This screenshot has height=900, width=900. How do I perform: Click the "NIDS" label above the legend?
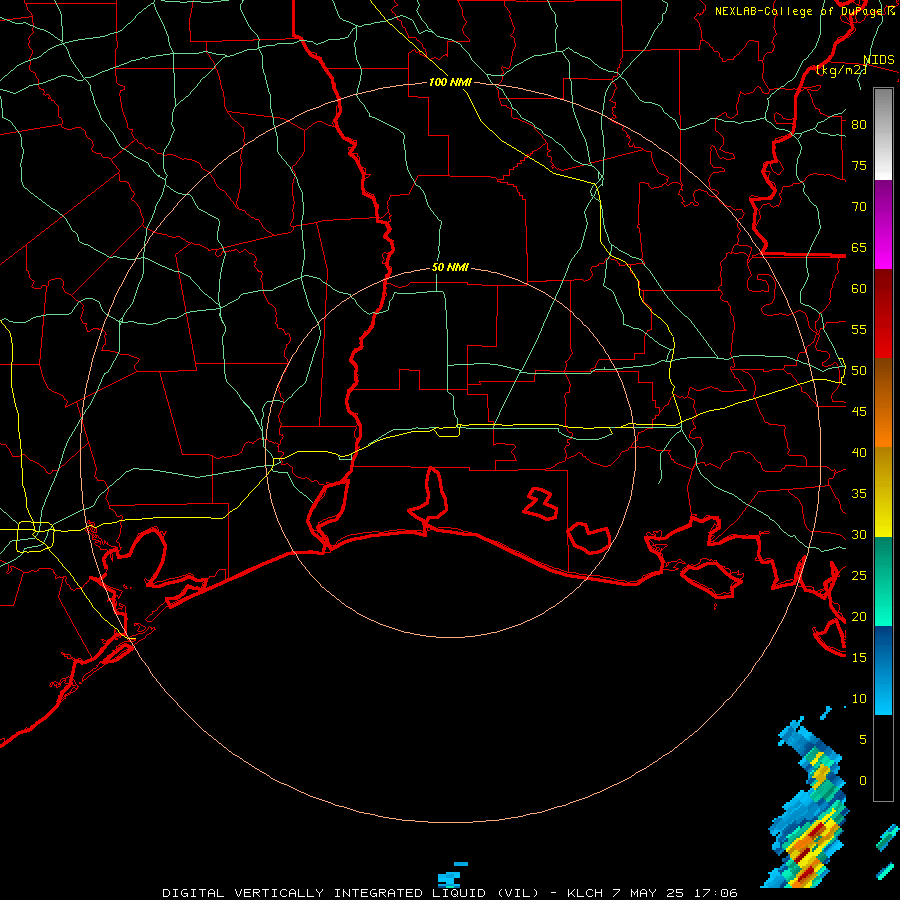coord(878,60)
